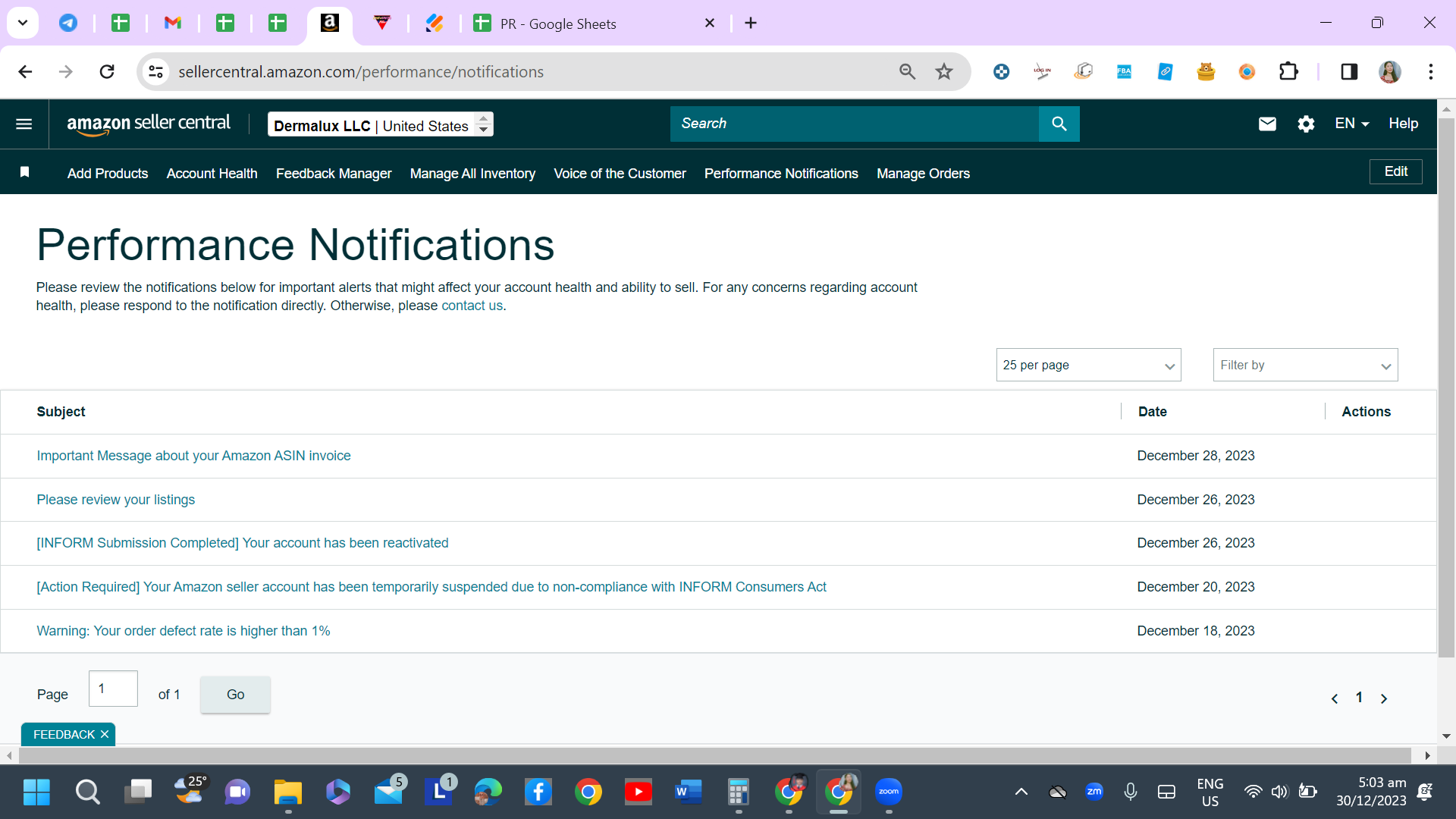Follow the contact us link
Screen dimensions: 1456x819
pos(472,306)
